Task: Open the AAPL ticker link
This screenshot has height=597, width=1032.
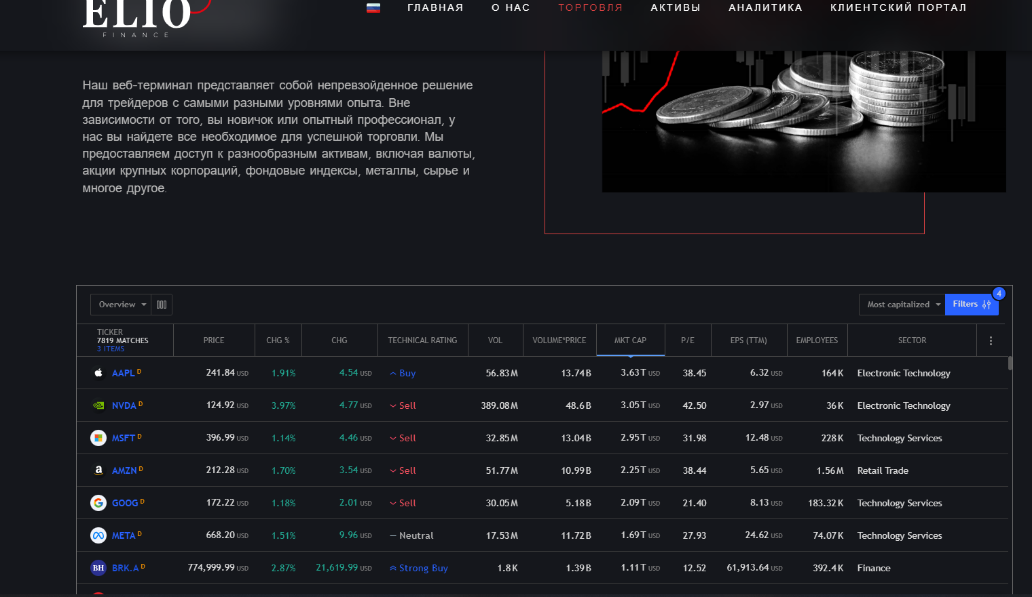Action: coord(123,373)
